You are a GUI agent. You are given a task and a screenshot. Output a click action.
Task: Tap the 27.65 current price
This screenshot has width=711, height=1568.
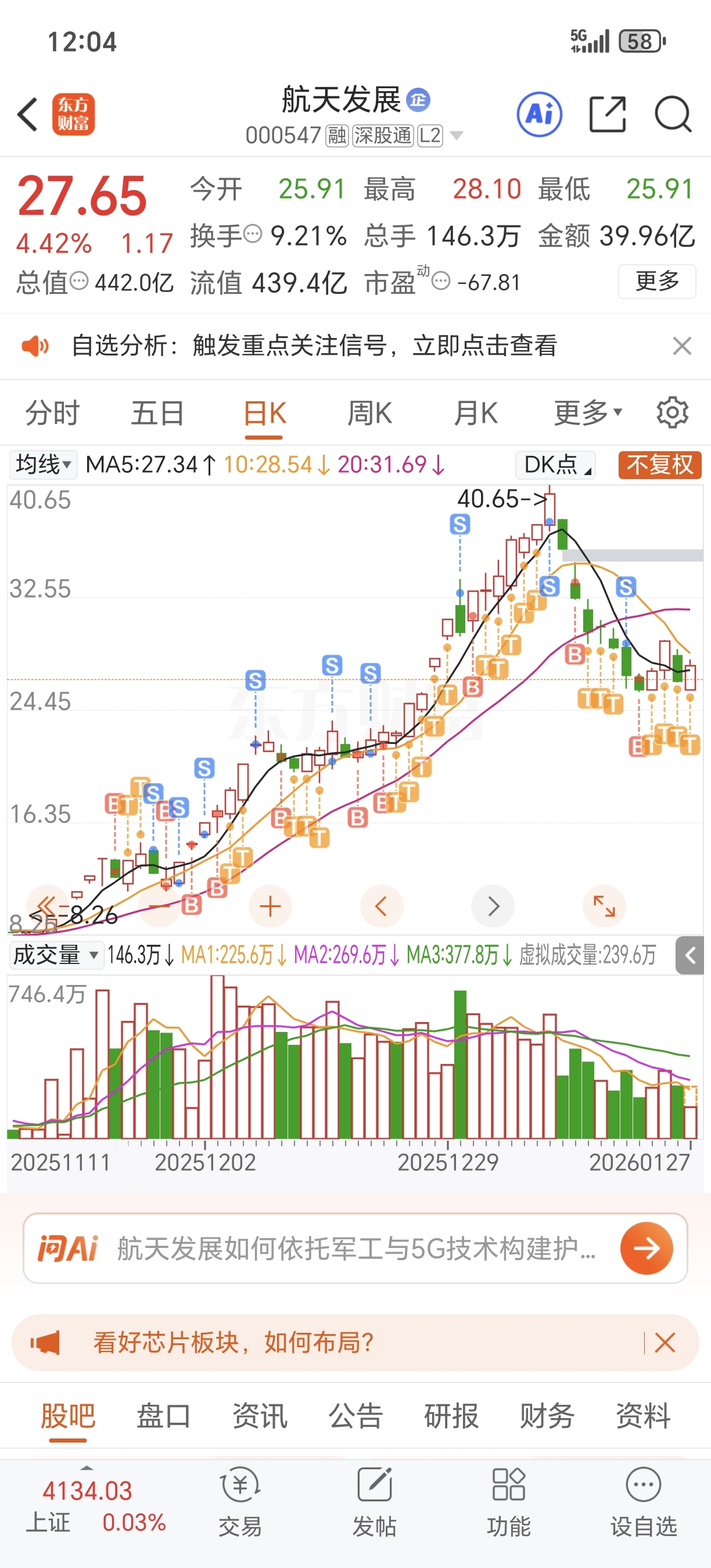point(82,195)
